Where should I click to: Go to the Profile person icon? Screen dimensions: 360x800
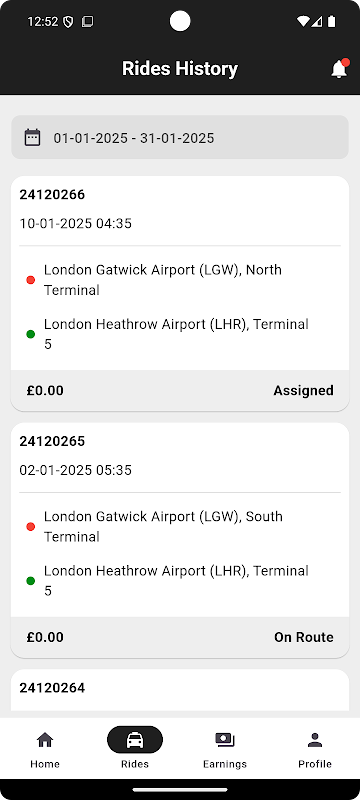(x=315, y=740)
